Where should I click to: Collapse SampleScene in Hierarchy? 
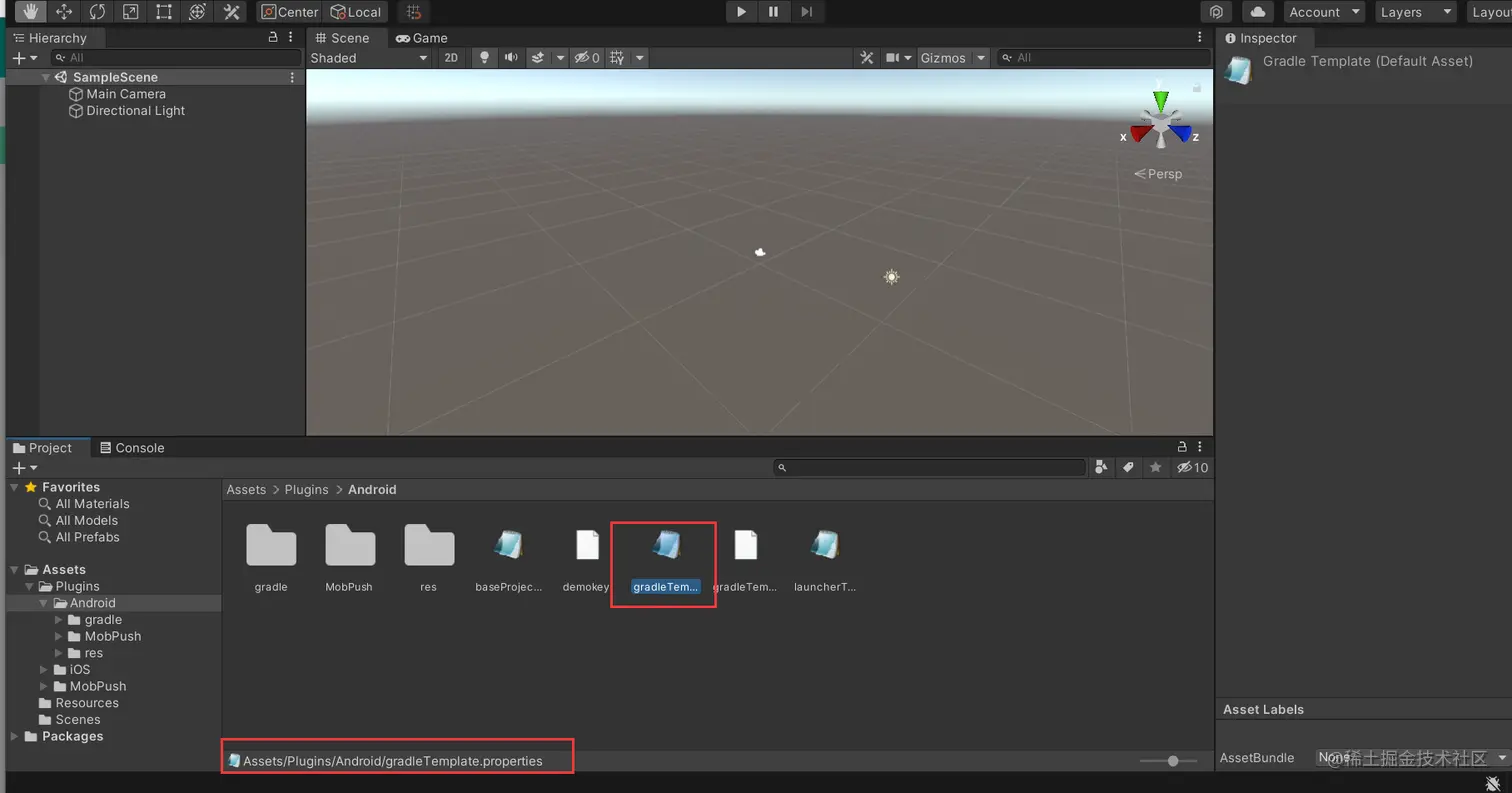[x=46, y=77]
